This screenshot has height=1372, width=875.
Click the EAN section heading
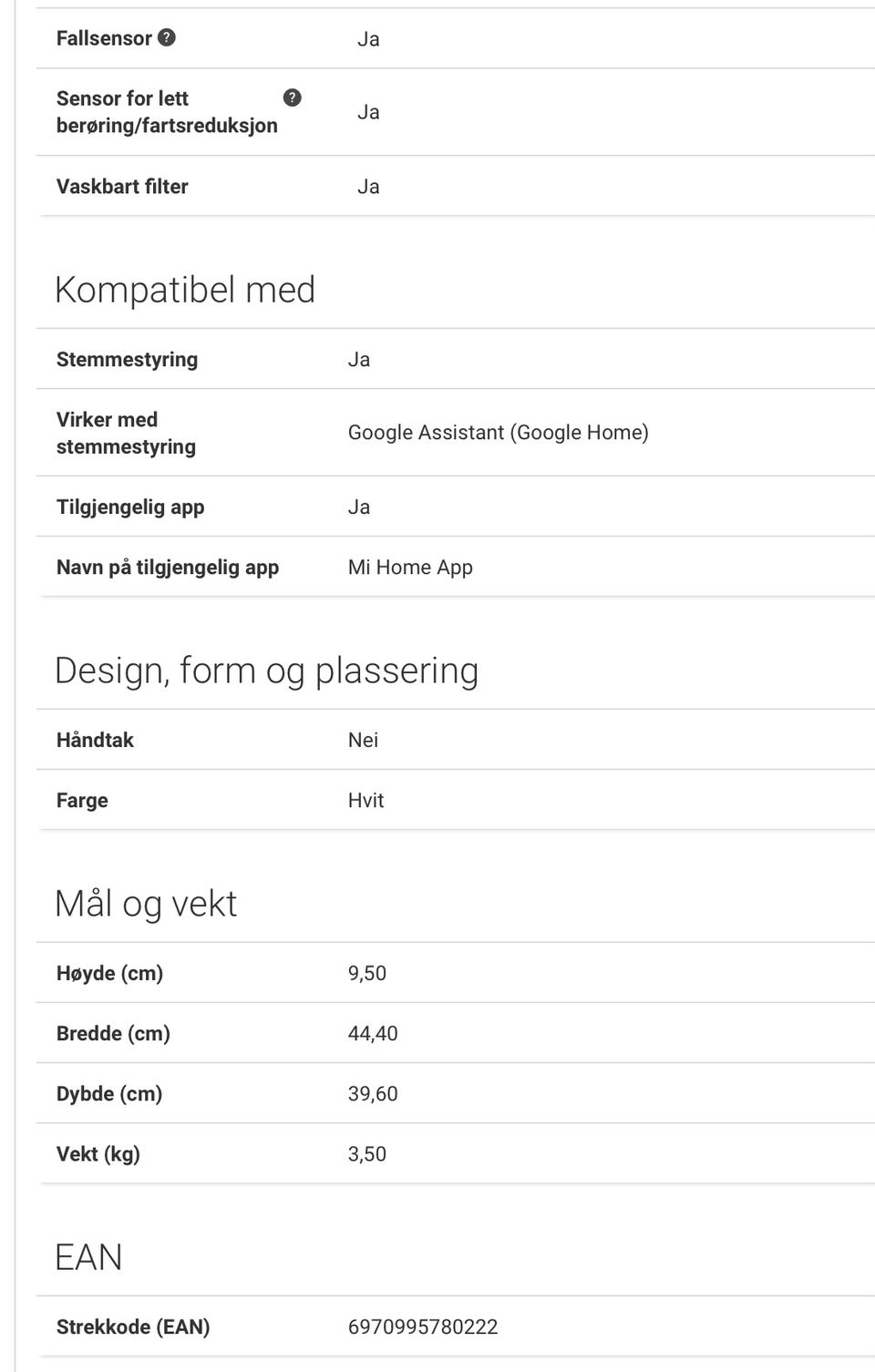click(x=88, y=1257)
